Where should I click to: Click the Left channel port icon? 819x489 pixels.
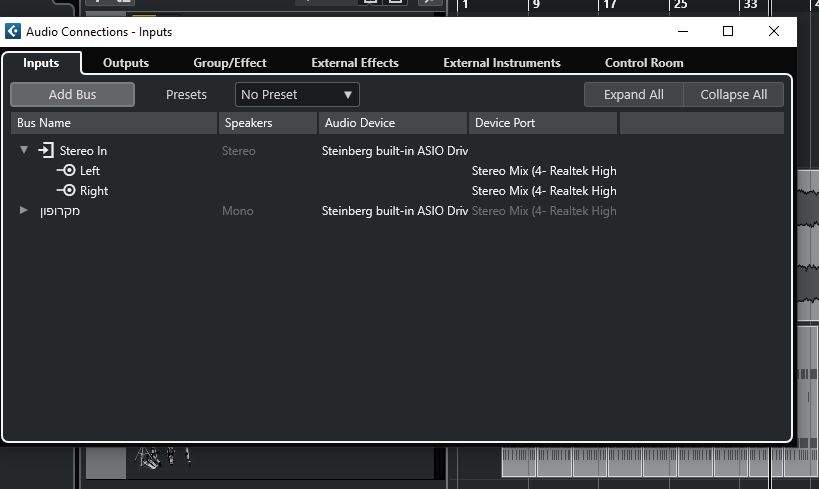click(66, 170)
